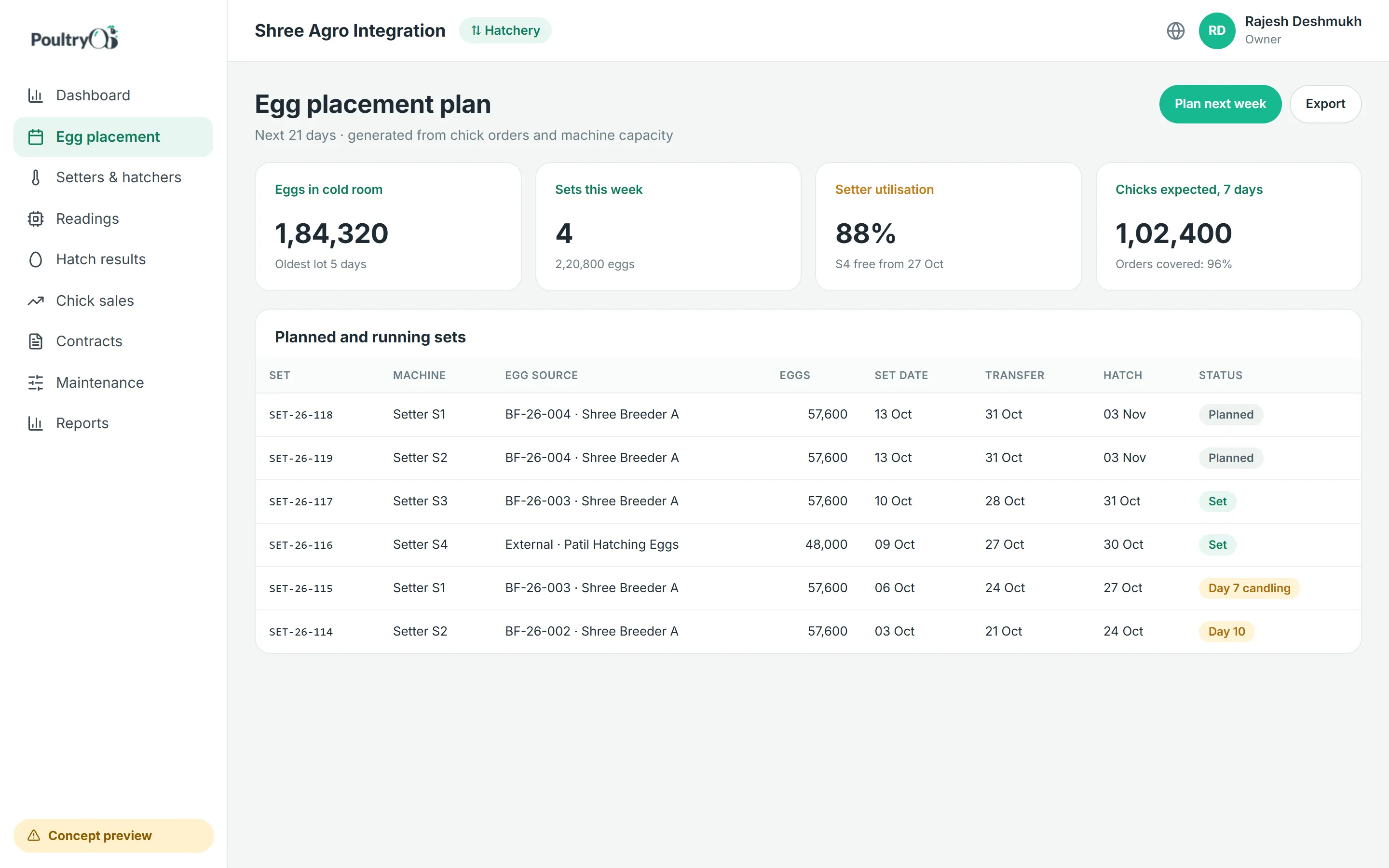The width and height of the screenshot is (1389, 868).
Task: Go to Setters & hatchers page
Action: click(113, 177)
